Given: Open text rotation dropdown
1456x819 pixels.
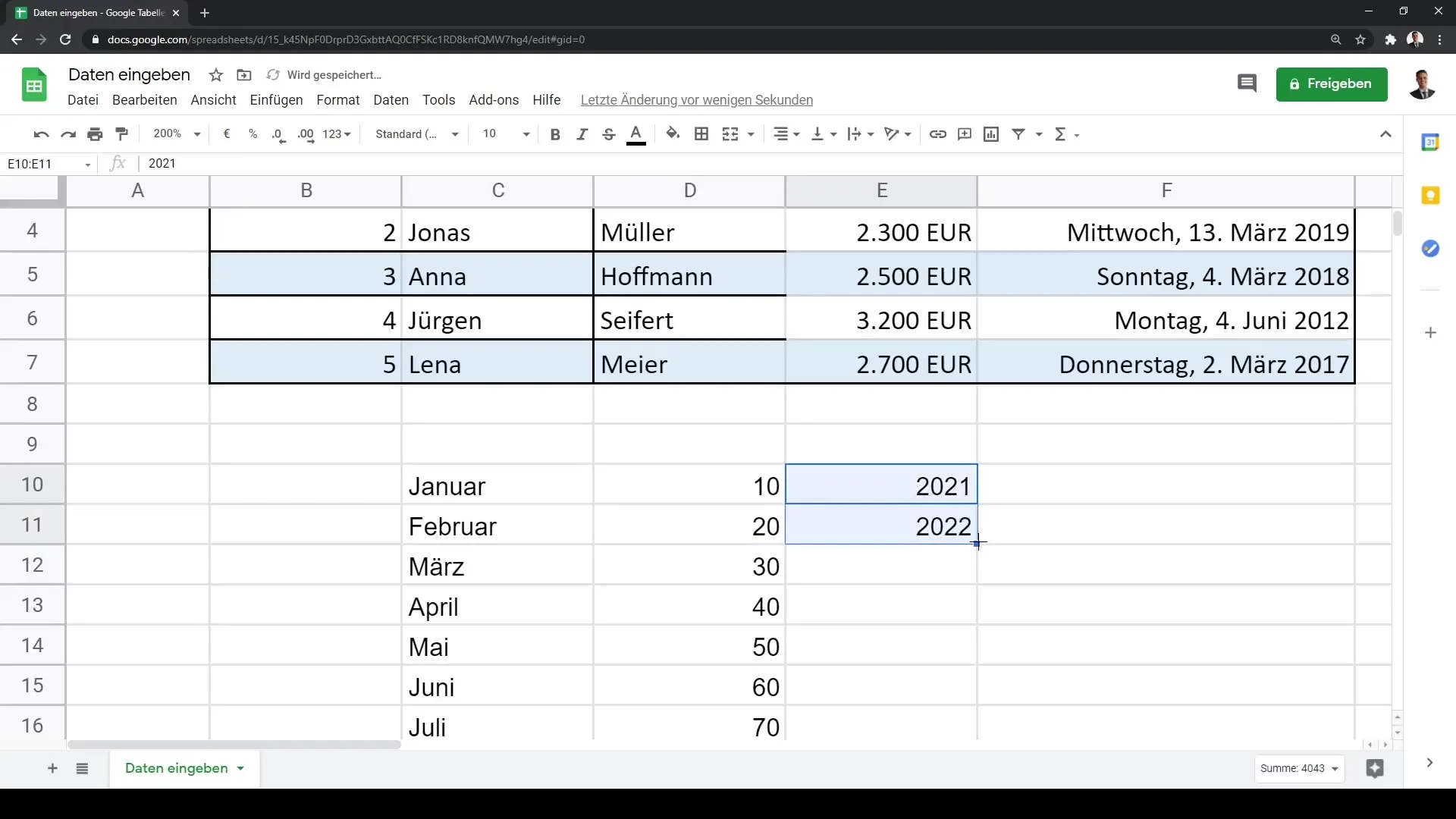Looking at the screenshot, I should pos(898,134).
